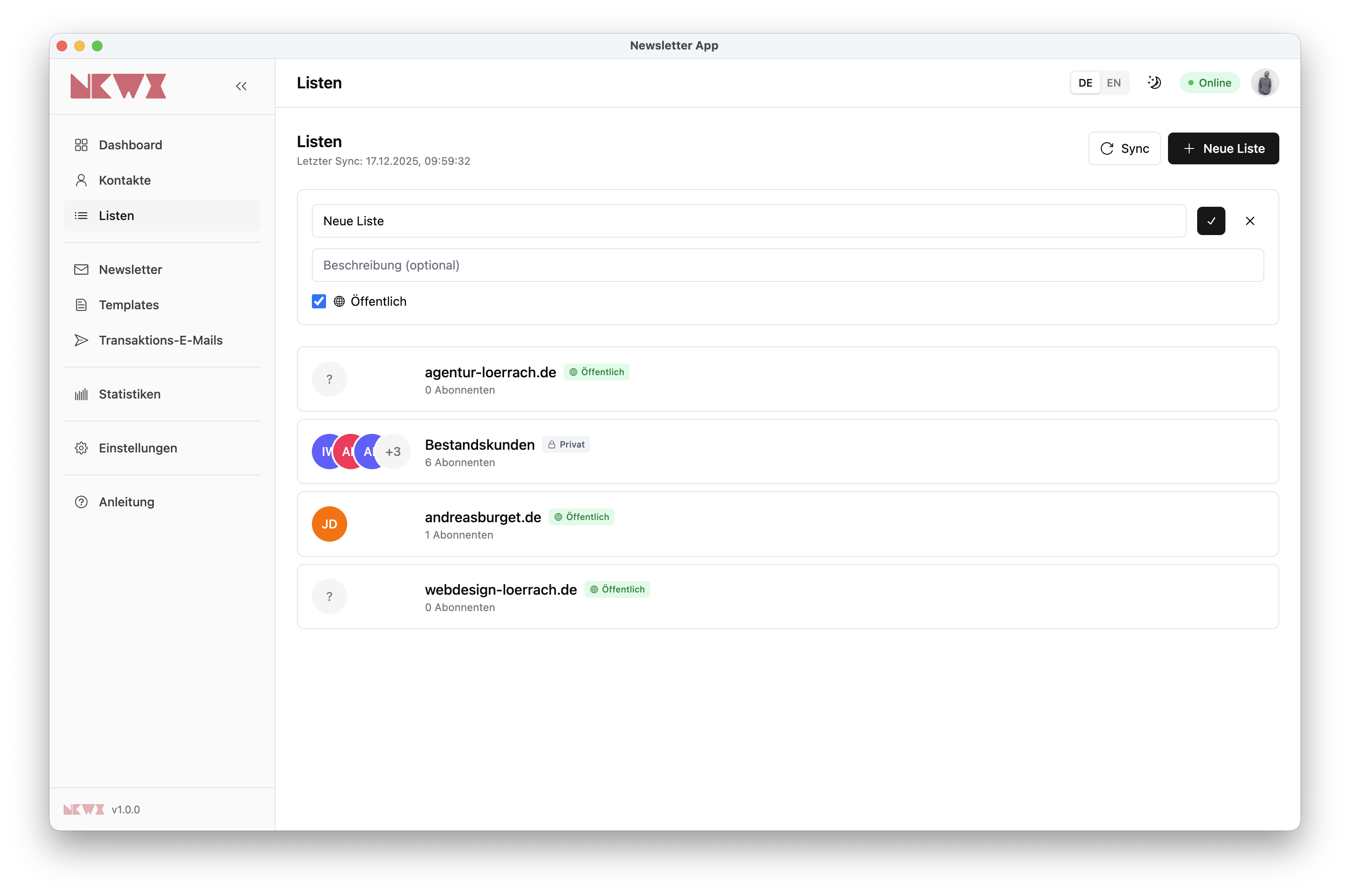
Task: Click the NKWX logo in sidebar
Action: point(118,86)
